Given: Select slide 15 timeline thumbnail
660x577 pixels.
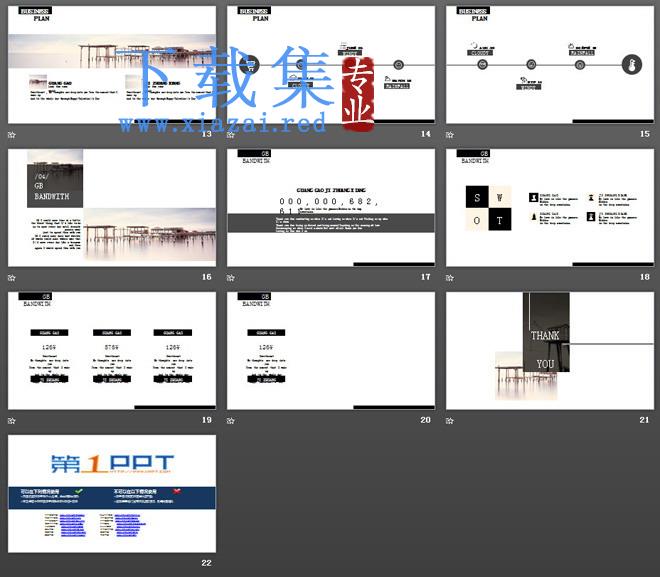Looking at the screenshot, I should pyautogui.click(x=550, y=64).
